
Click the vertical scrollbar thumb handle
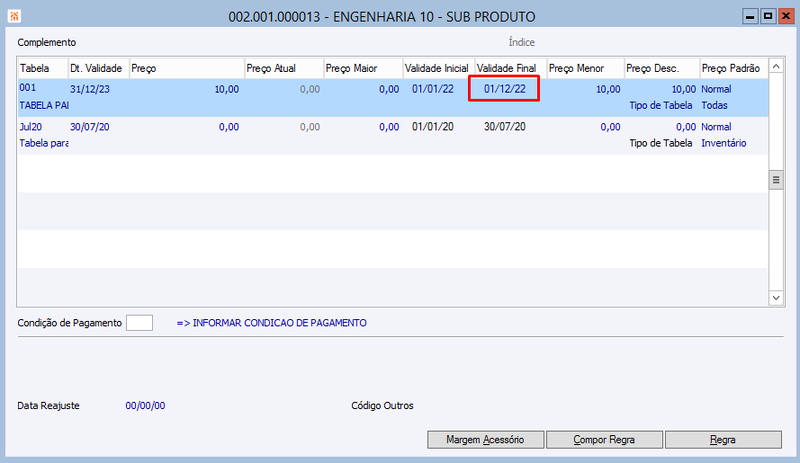776,180
